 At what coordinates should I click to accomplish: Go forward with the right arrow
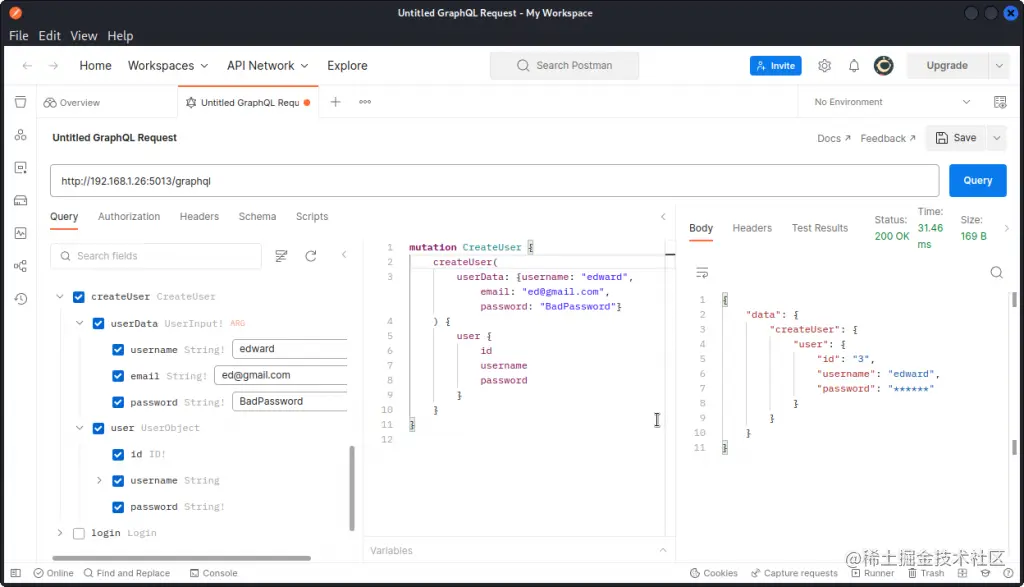pyautogui.click(x=54, y=65)
